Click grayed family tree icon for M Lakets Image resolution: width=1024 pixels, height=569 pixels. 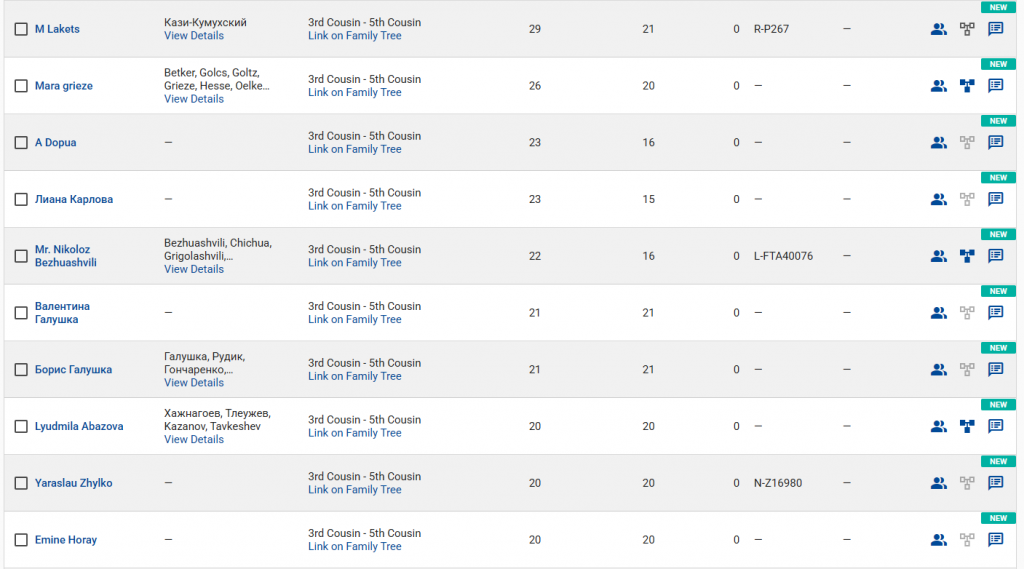pos(967,29)
